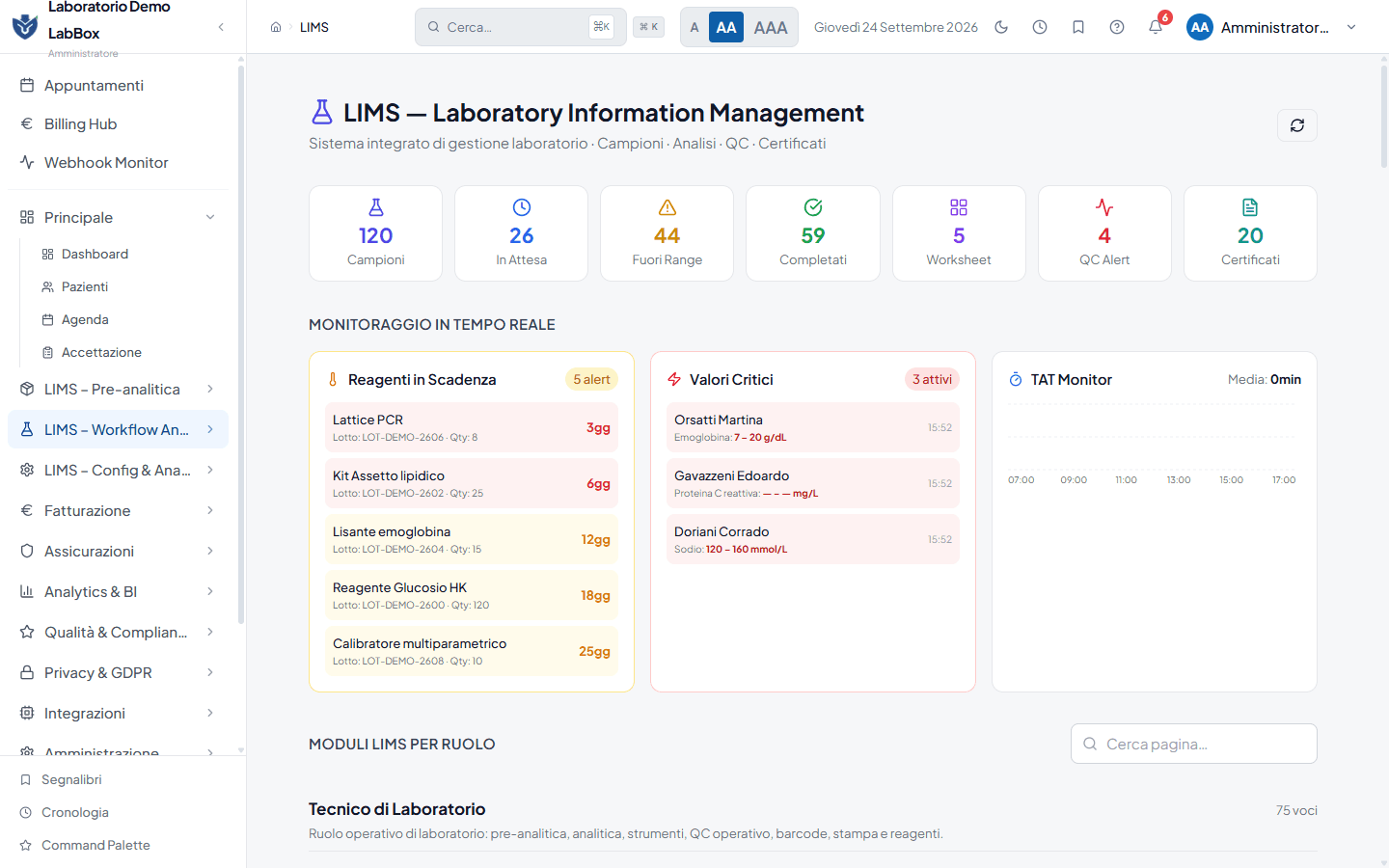Click the AA user avatar
The height and width of the screenshot is (868, 1389).
tap(1200, 27)
